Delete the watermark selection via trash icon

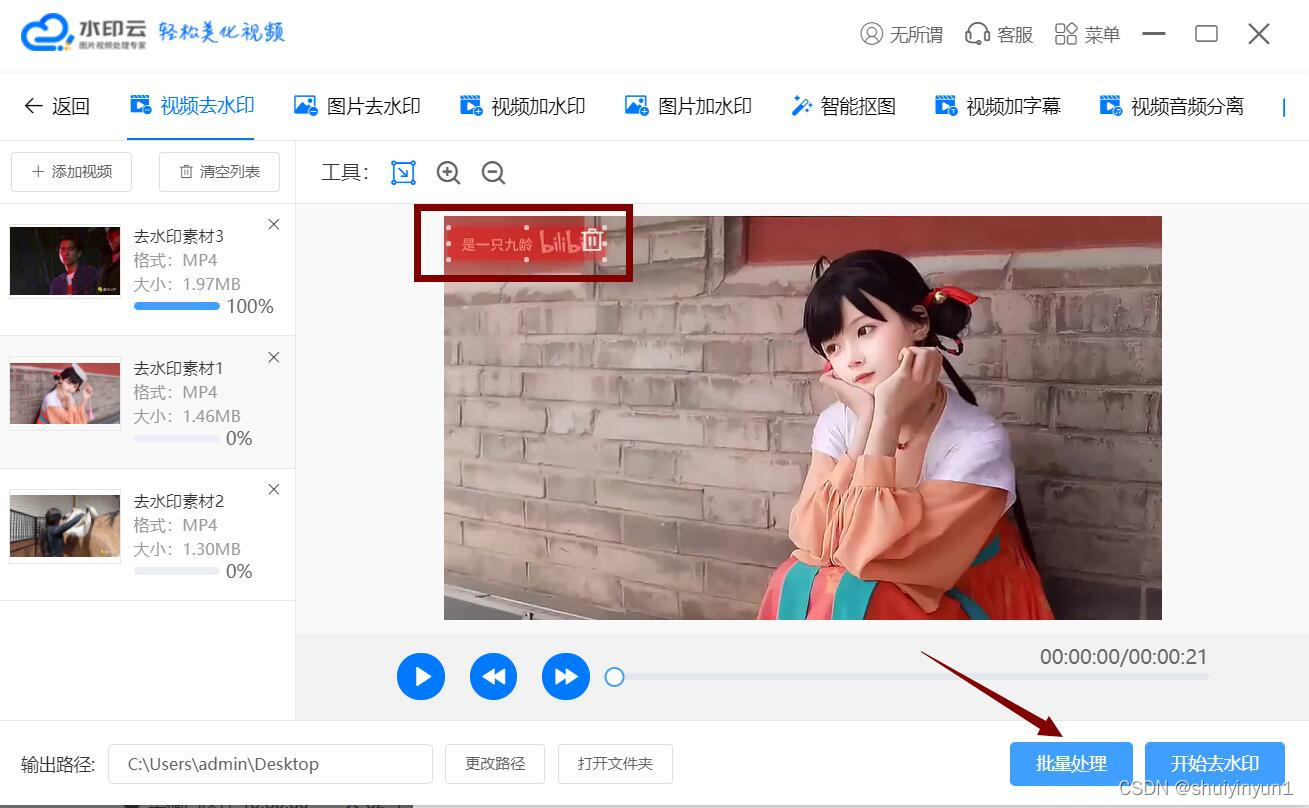(x=592, y=240)
